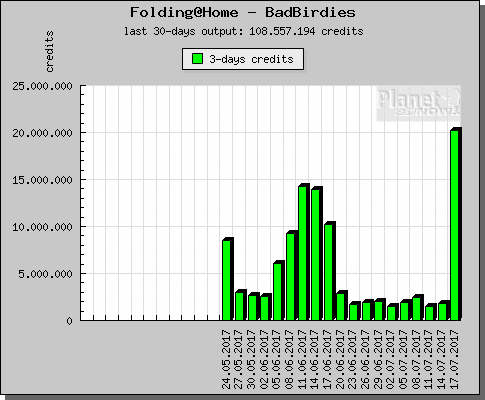The height and width of the screenshot is (400, 485).
Task: Select the bar for 23.06.2017
Action: 354,311
